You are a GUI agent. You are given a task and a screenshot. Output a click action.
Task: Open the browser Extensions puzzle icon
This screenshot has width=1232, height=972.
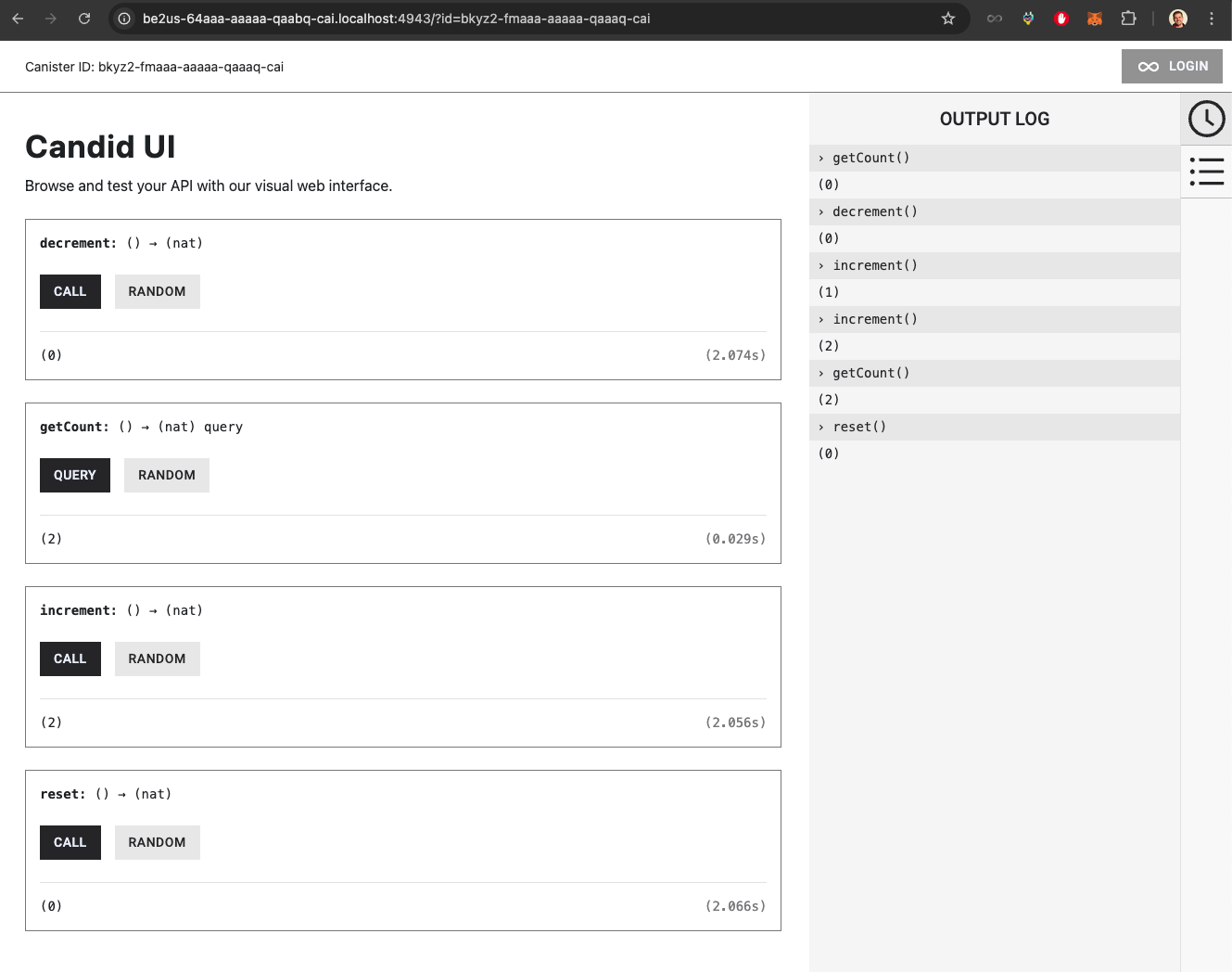tap(1128, 19)
